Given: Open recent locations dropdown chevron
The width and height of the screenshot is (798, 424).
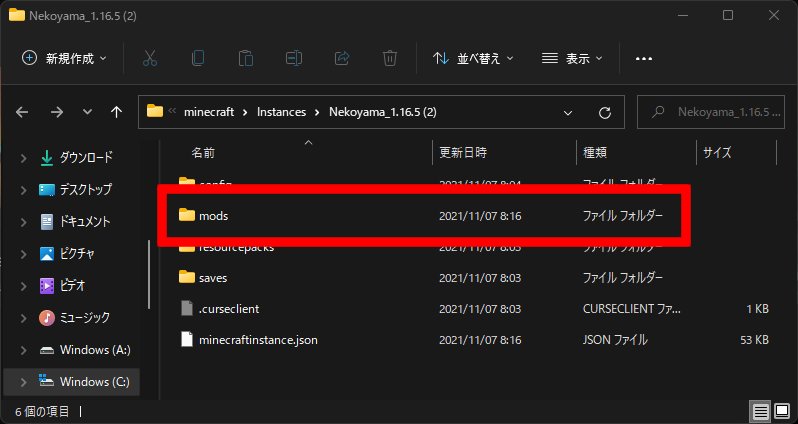Looking at the screenshot, I should [x=88, y=112].
